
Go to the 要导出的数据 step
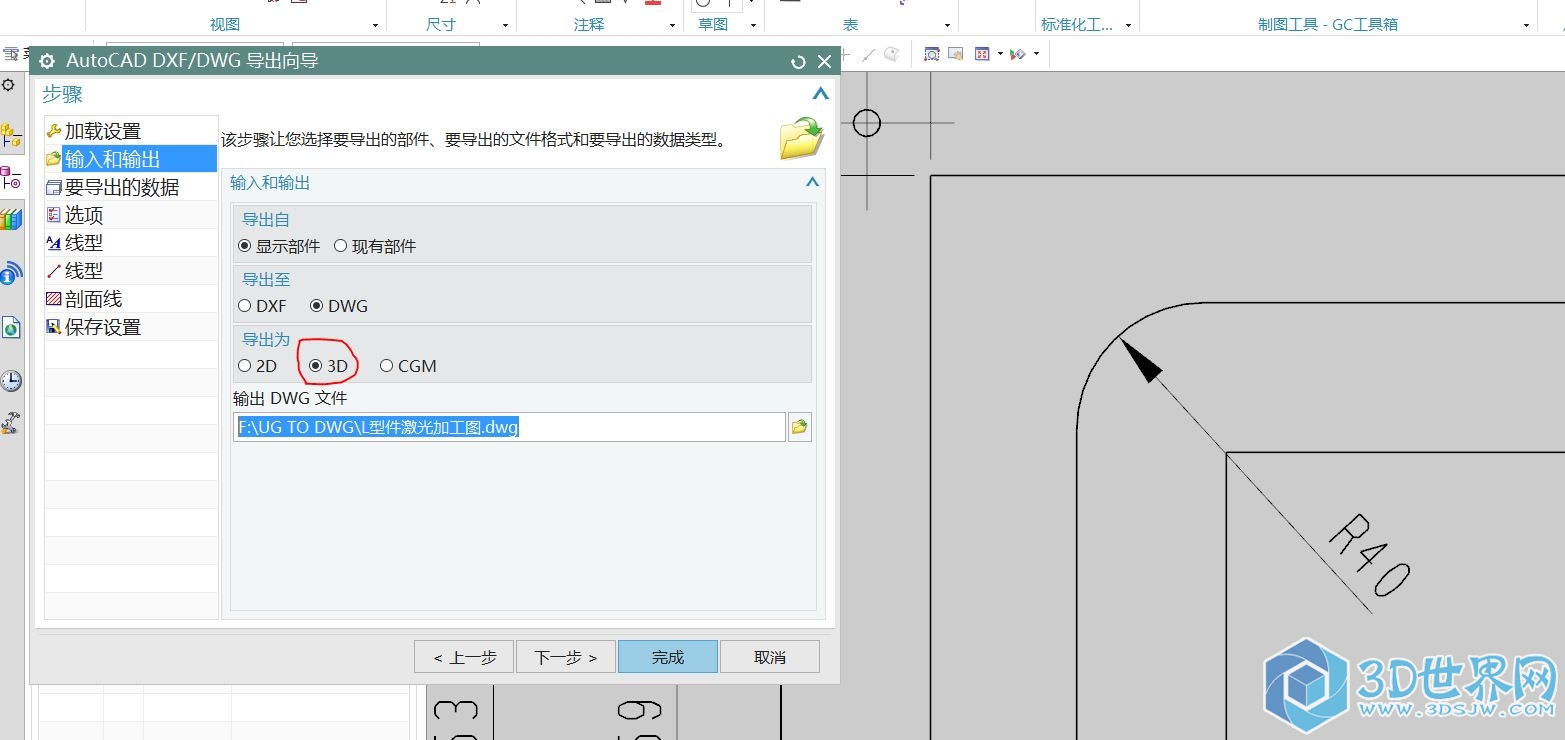click(131, 187)
